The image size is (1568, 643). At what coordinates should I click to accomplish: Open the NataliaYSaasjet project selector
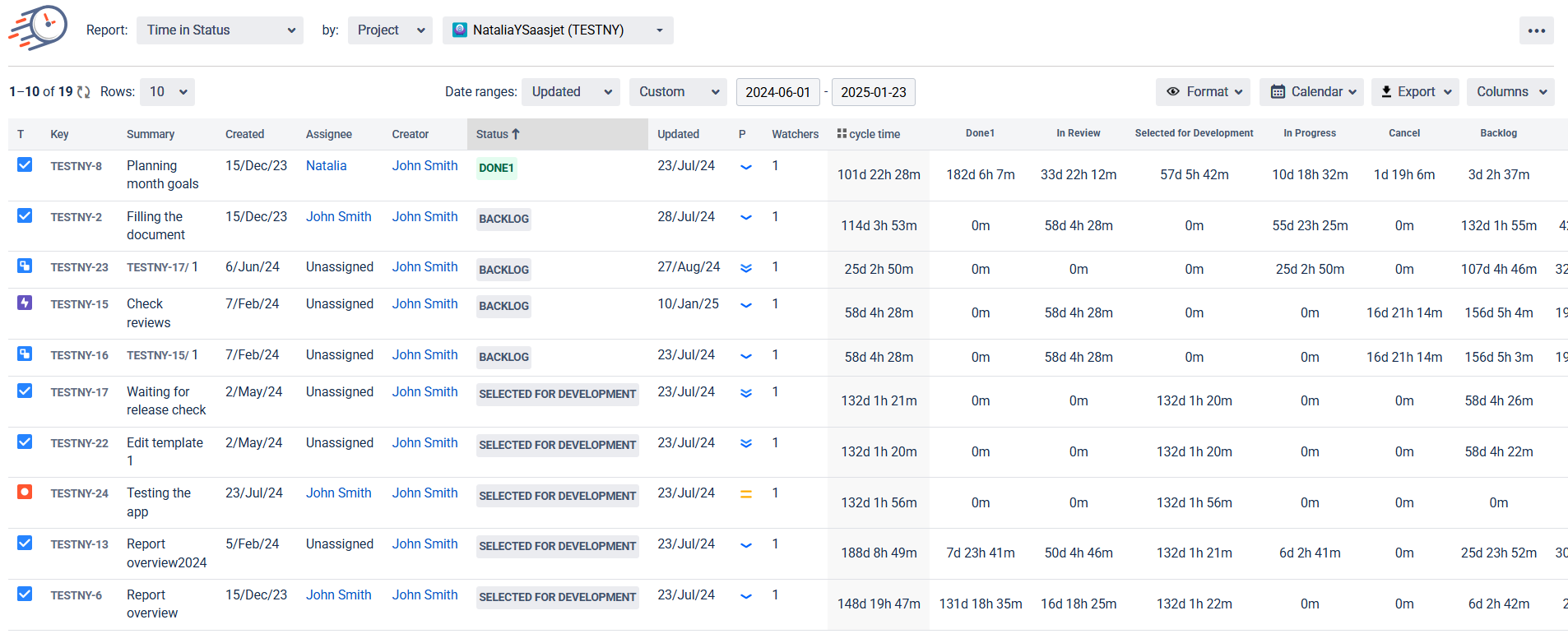(x=558, y=30)
